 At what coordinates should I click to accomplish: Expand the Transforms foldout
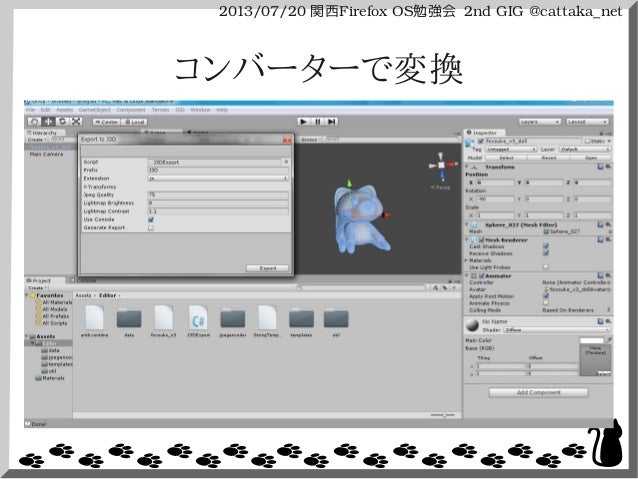tap(85, 187)
